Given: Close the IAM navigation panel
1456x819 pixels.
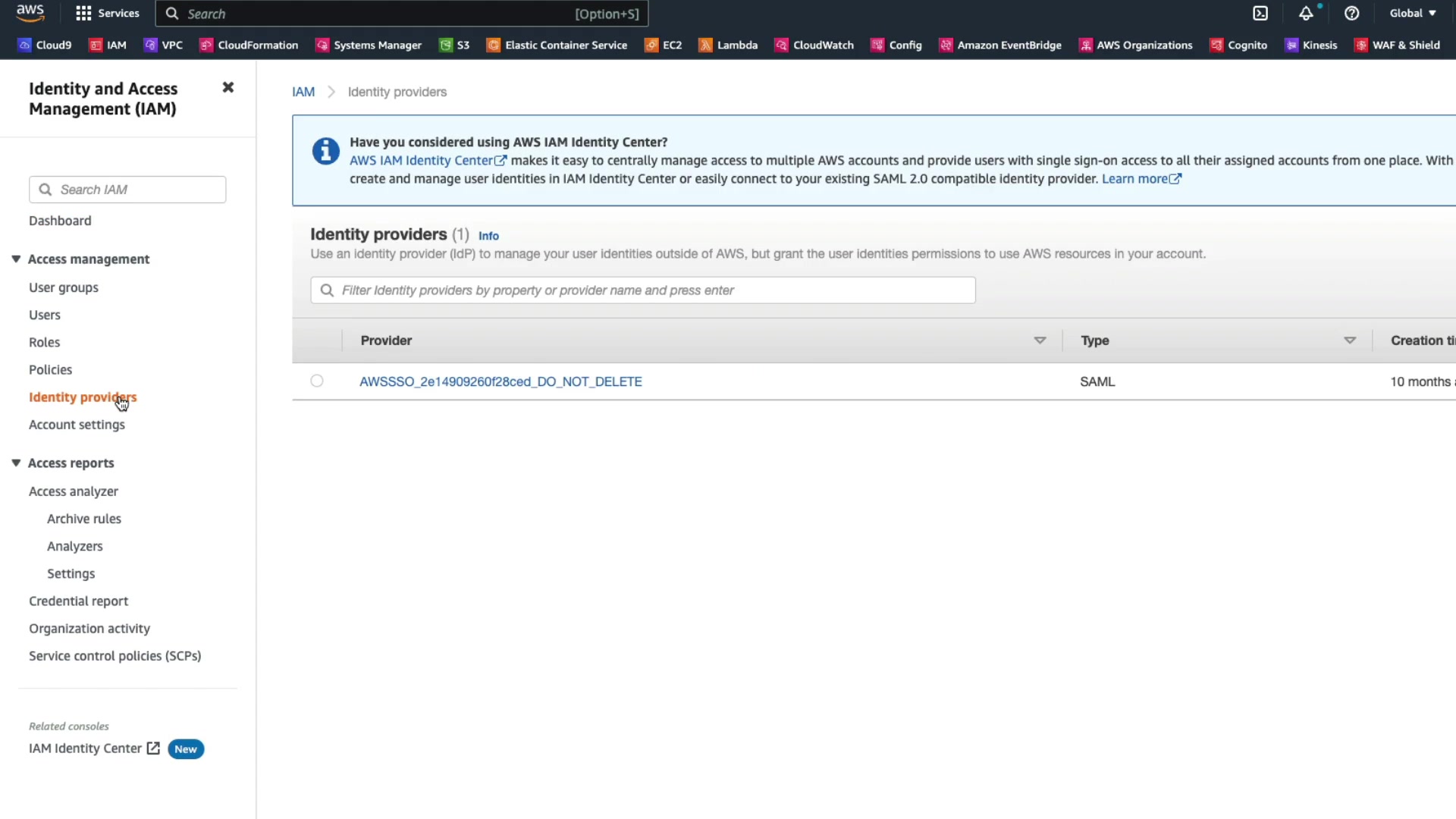Looking at the screenshot, I should pyautogui.click(x=227, y=87).
